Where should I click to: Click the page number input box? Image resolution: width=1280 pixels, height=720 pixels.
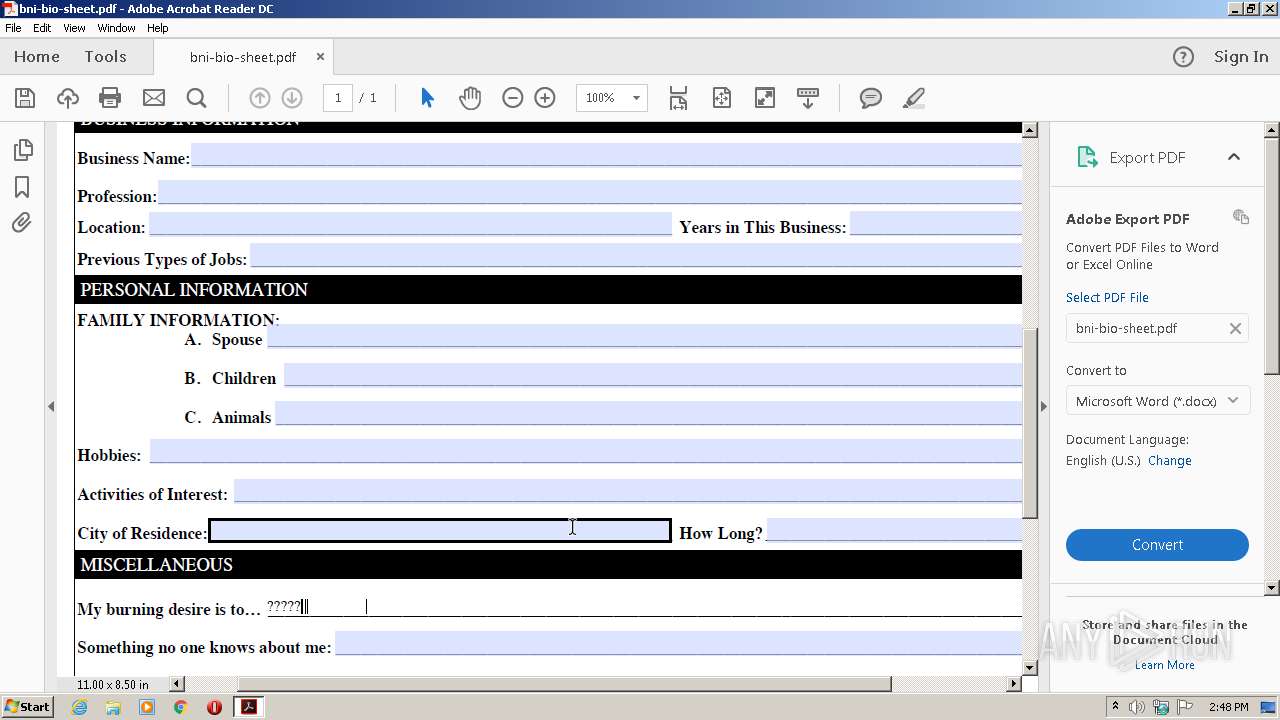[x=338, y=98]
